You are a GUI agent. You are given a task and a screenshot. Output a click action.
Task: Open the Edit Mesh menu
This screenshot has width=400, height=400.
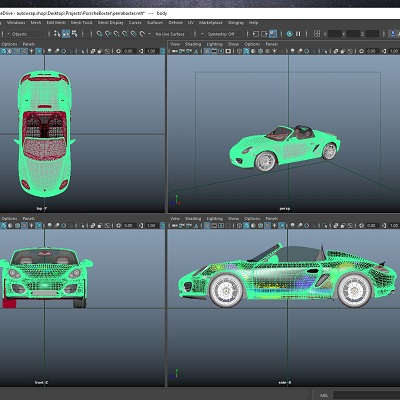[56, 23]
